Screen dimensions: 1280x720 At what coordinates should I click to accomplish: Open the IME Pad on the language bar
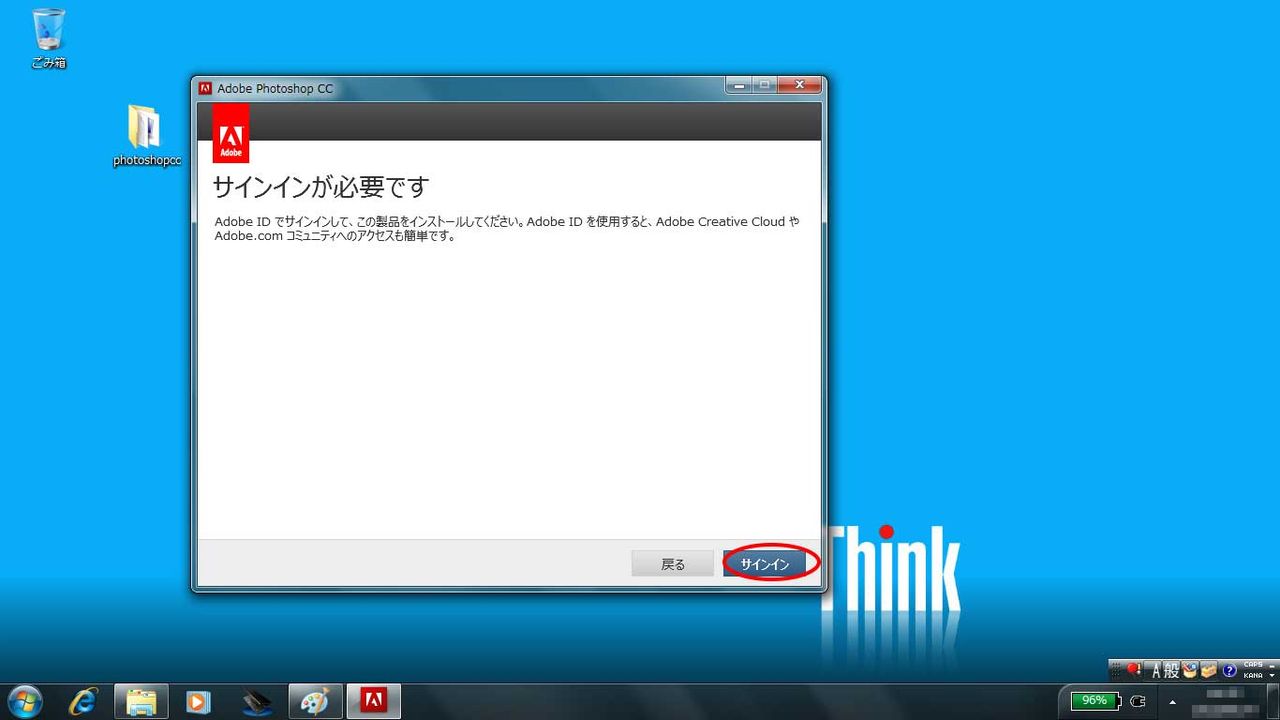[1189, 670]
